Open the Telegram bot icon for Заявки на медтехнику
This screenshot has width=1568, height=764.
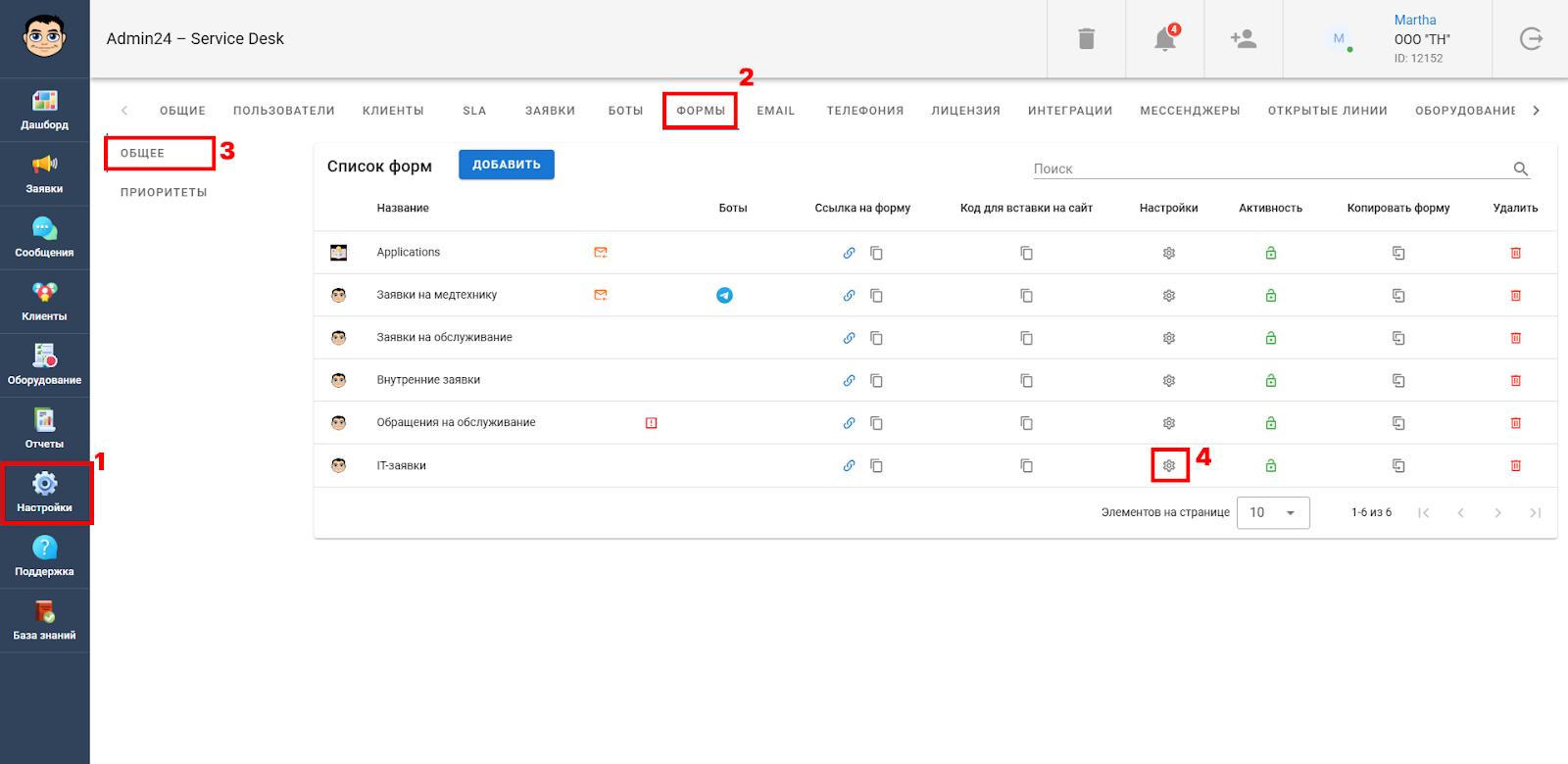tap(724, 296)
